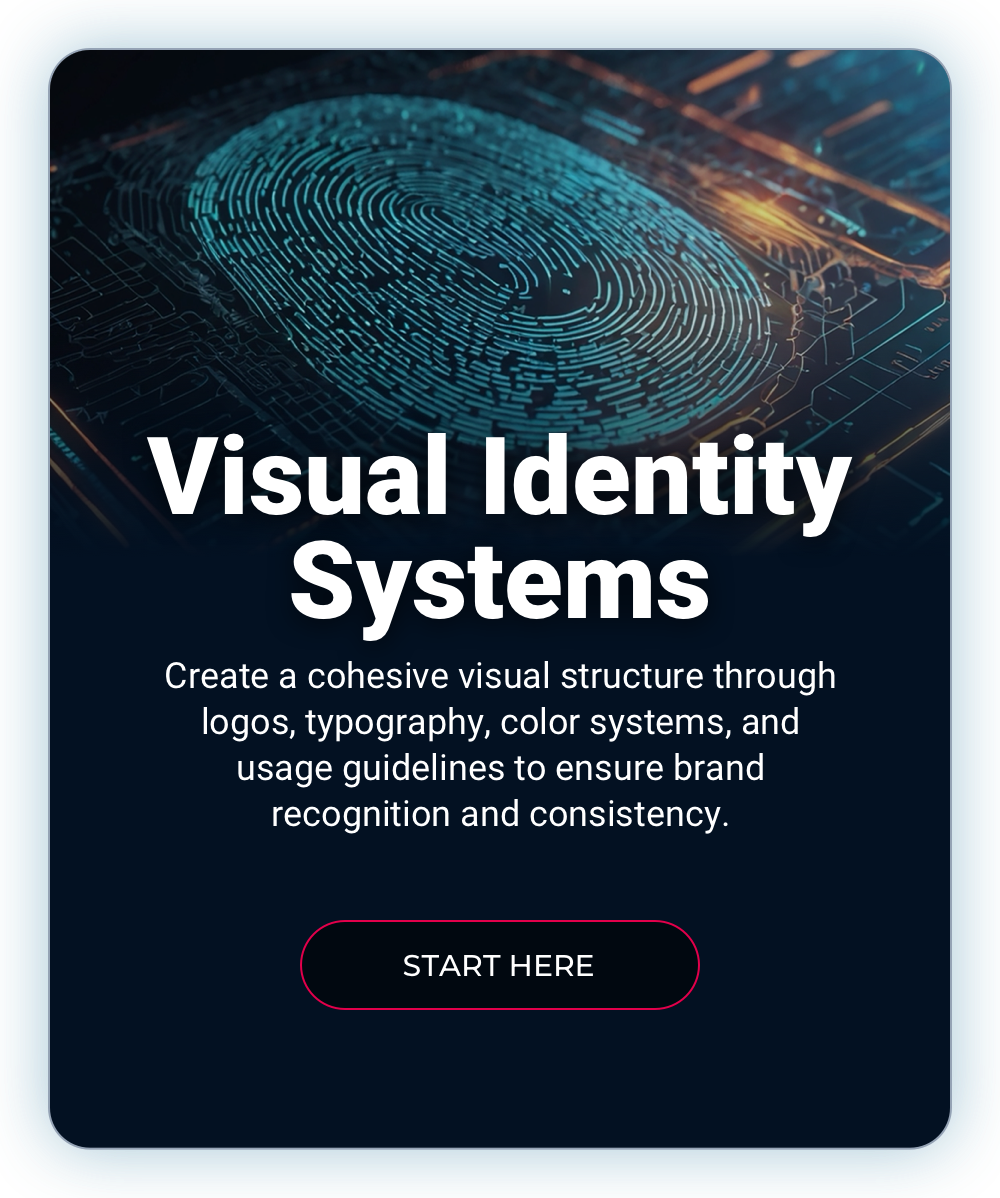Screen dimensions: 1000x1198
Task: Click the empty dark area below START HERE
Action: pyautogui.click(x=499, y=1080)
